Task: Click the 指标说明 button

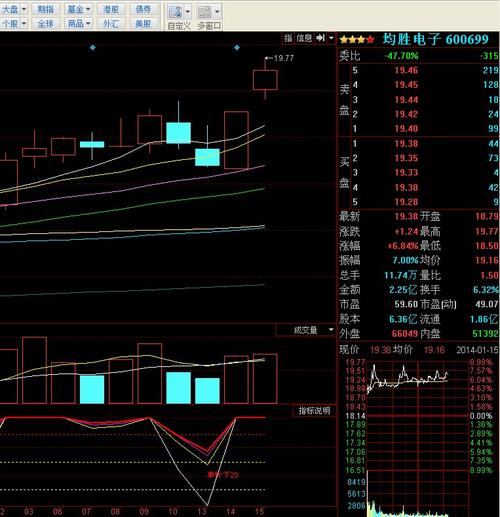Action: point(314,410)
